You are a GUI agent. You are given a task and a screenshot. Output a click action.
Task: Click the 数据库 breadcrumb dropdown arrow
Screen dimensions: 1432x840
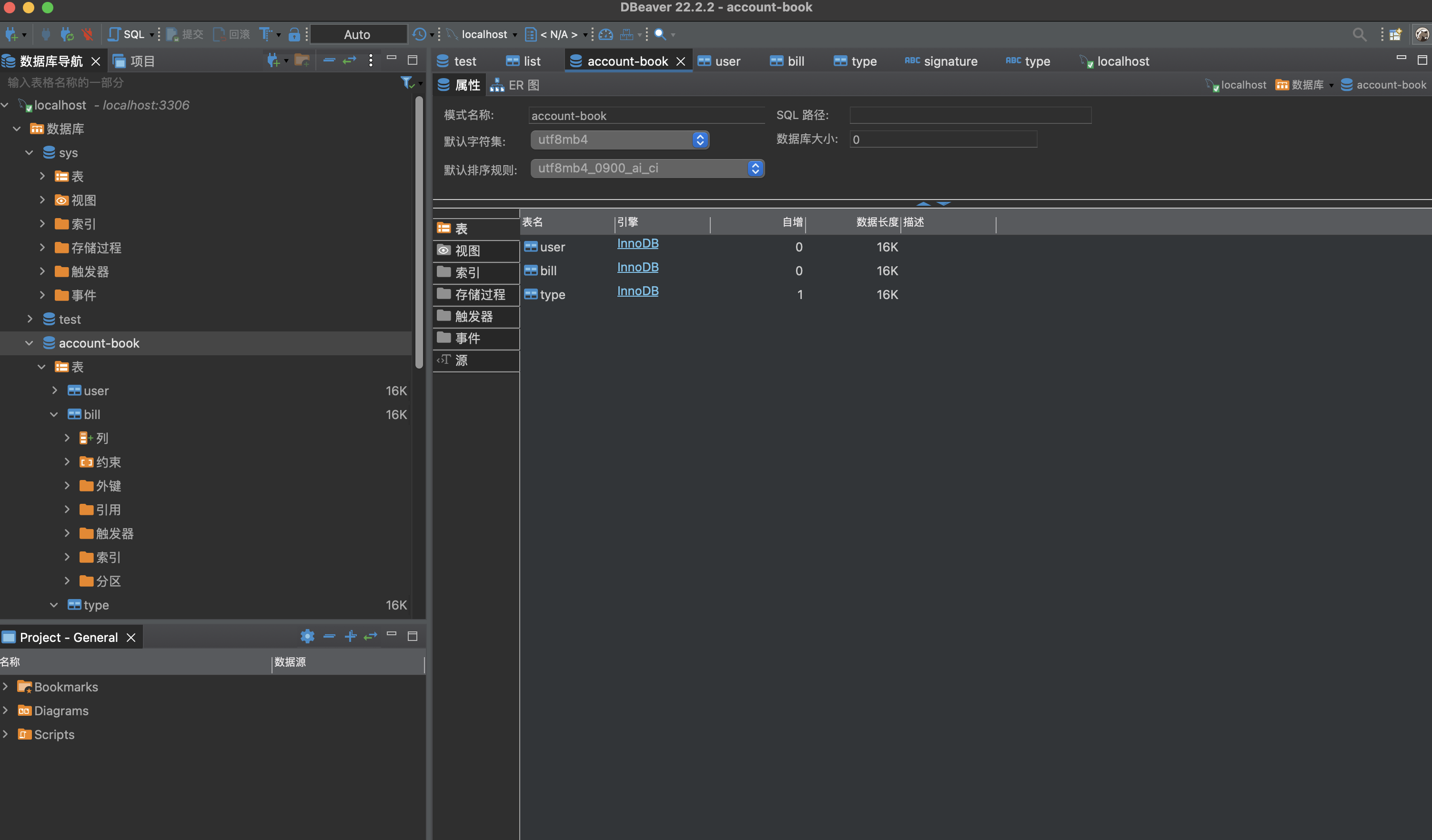[1331, 86]
